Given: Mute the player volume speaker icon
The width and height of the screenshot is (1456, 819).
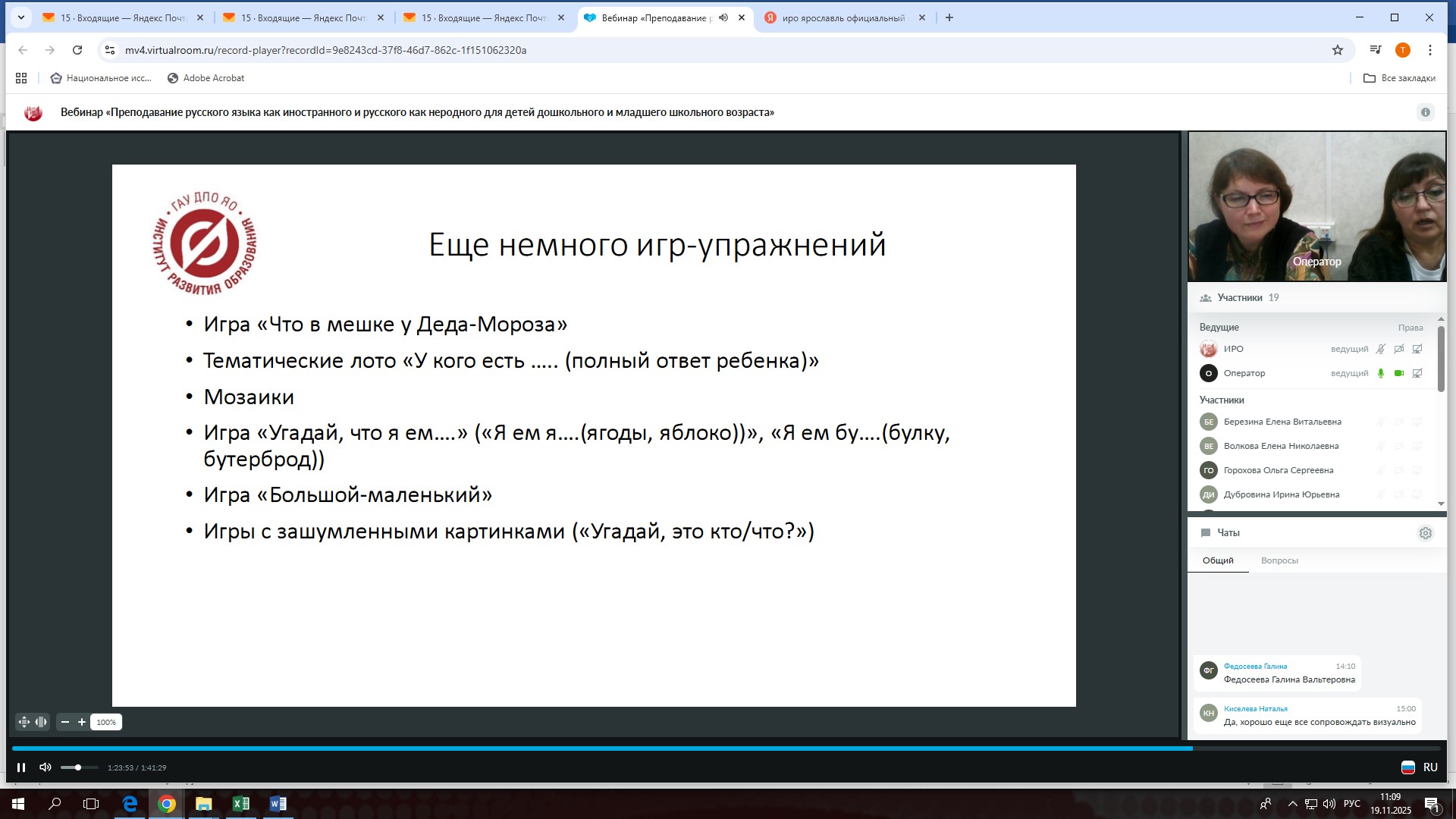Looking at the screenshot, I should click(x=45, y=767).
